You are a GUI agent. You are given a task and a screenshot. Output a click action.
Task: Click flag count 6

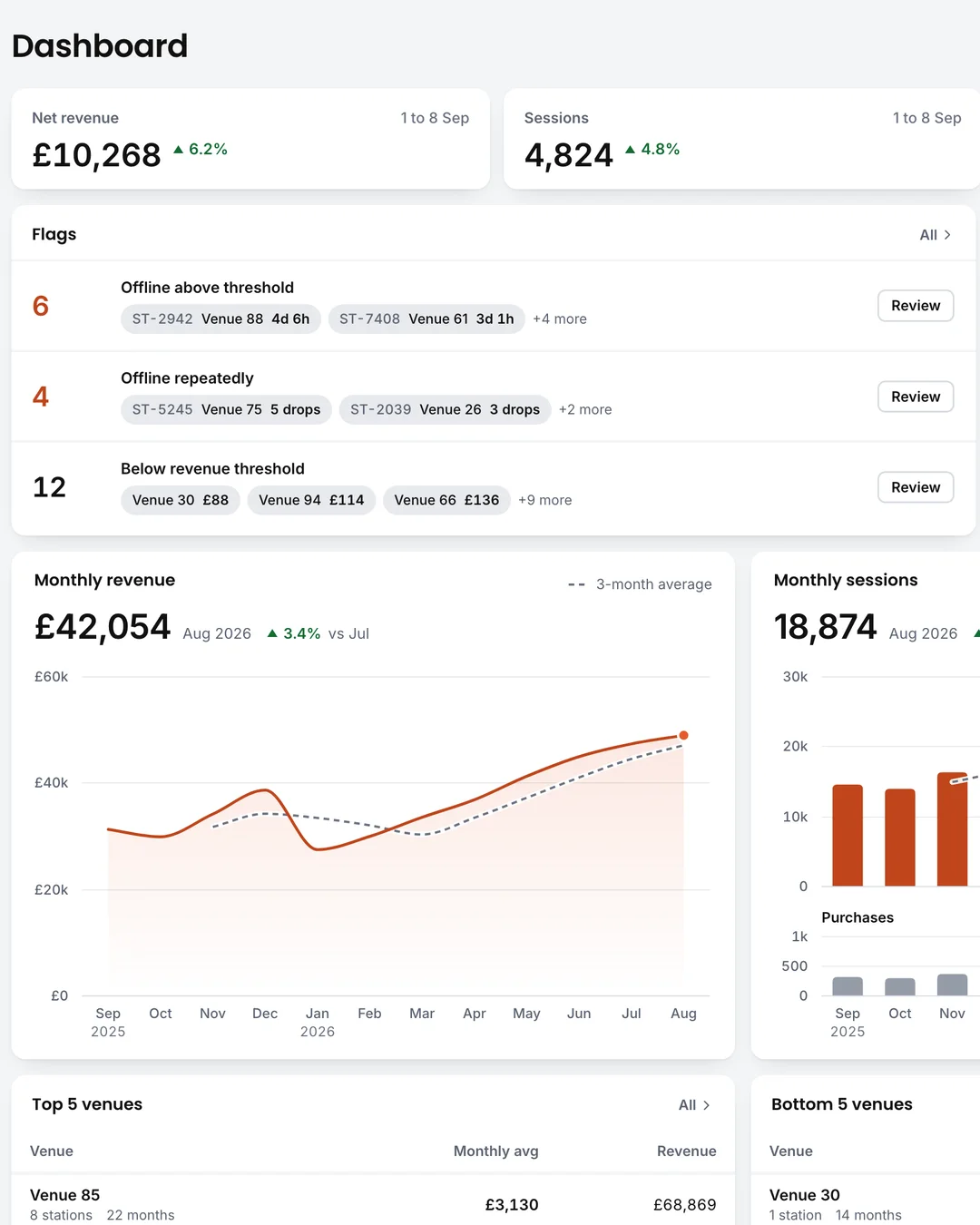(x=41, y=306)
